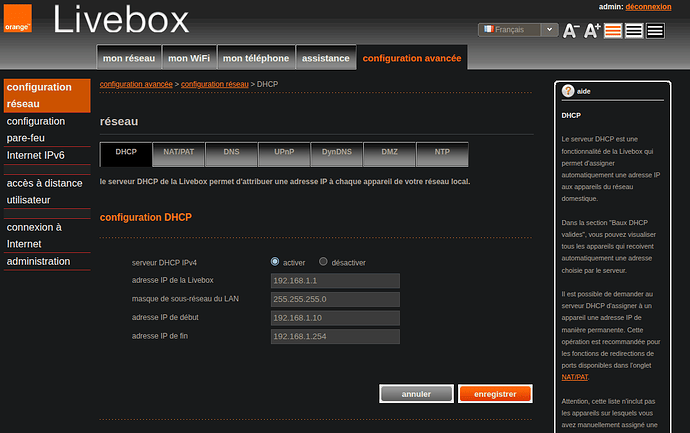Open the assistance tab
The width and height of the screenshot is (690, 433).
(326, 58)
